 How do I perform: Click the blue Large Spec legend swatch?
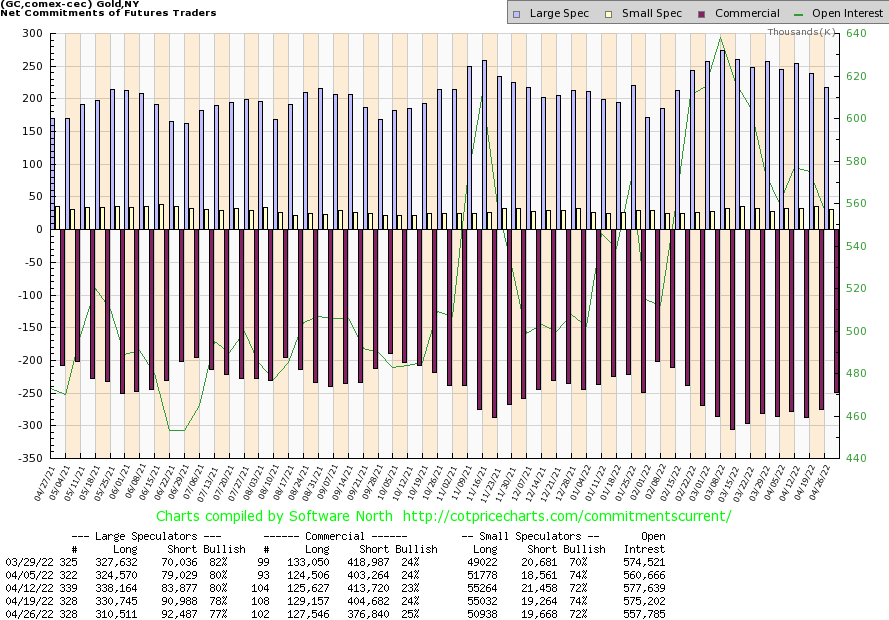tap(515, 14)
